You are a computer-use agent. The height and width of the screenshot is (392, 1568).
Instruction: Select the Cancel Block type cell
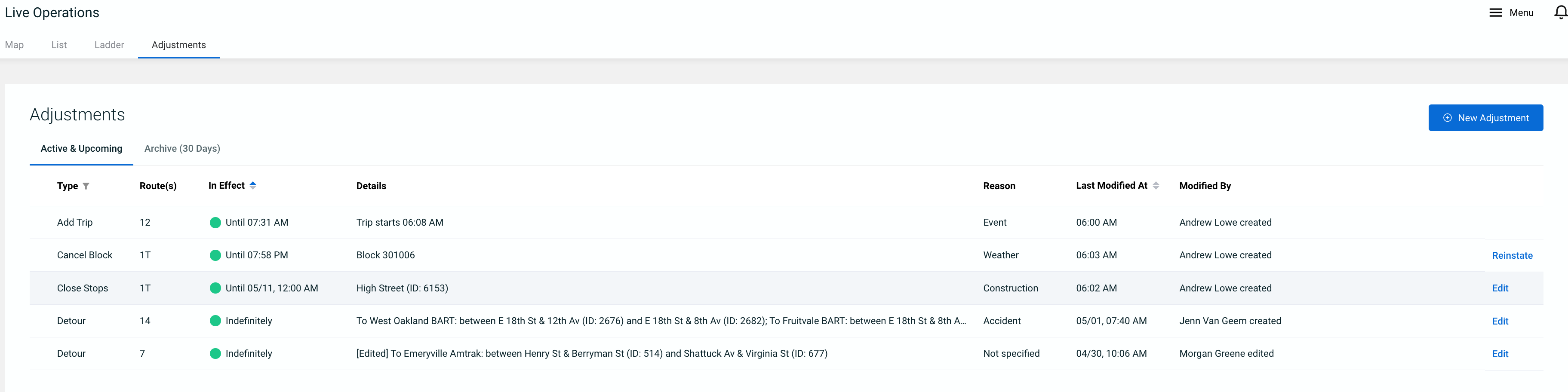[85, 256]
